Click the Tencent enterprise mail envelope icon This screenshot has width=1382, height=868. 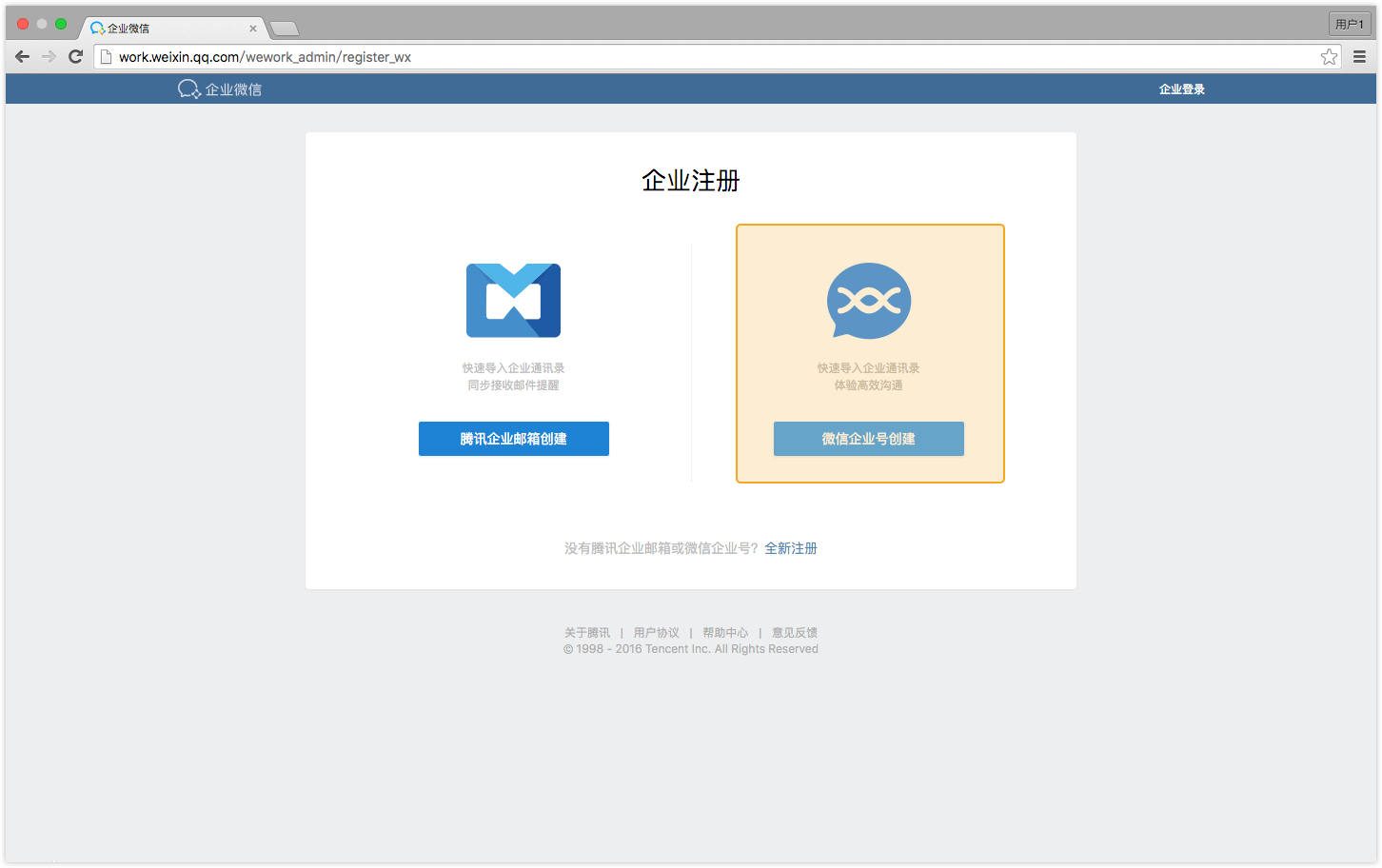pyautogui.click(x=513, y=300)
